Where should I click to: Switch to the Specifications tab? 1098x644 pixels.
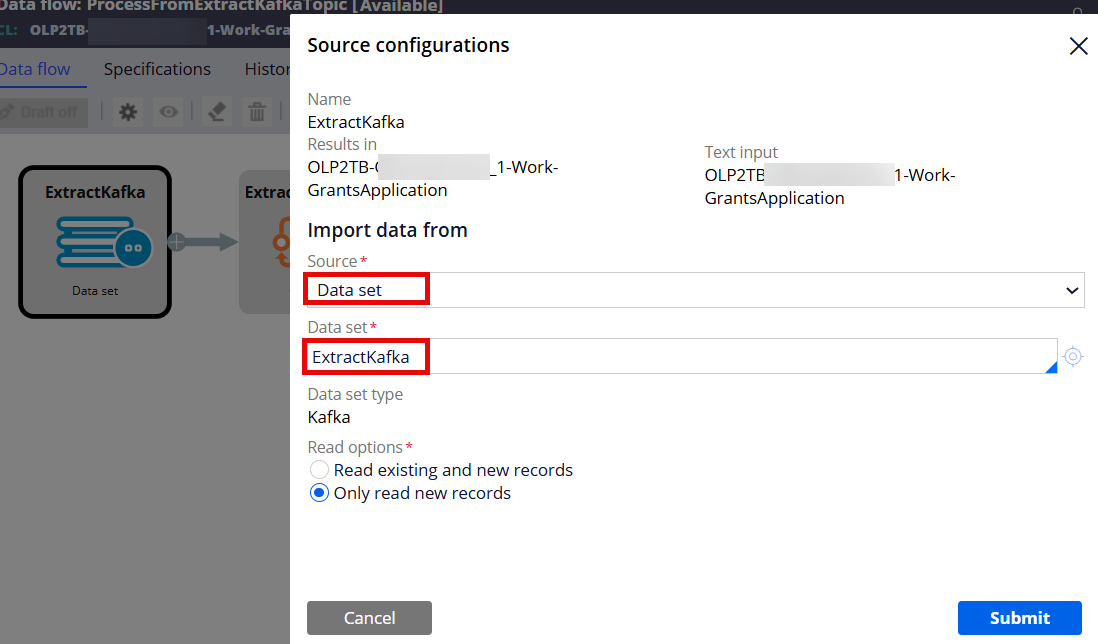point(158,69)
